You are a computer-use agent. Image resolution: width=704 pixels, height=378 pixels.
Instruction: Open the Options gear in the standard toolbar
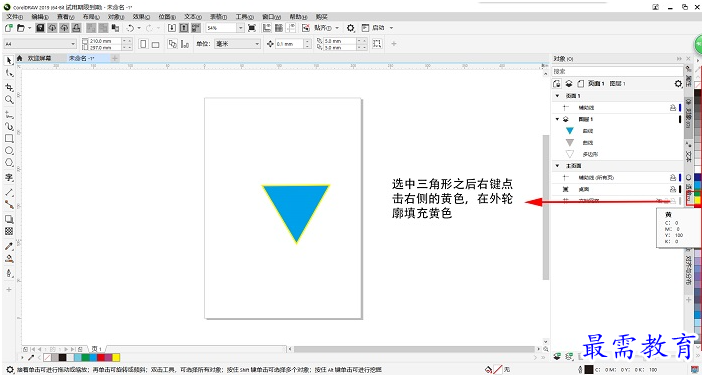pos(351,28)
